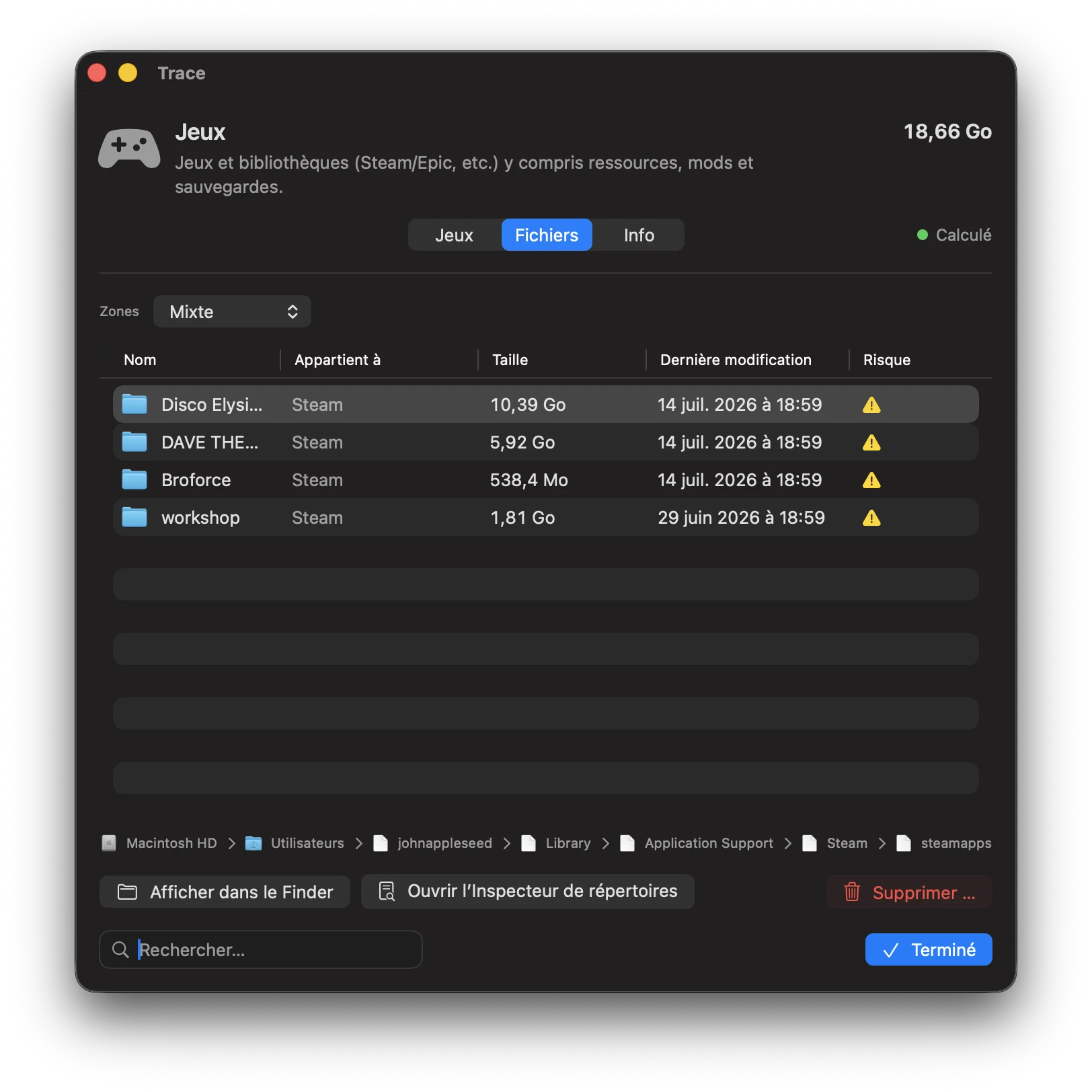This screenshot has height=1092, width=1092.
Task: Click the document icon before steamapps
Action: click(904, 843)
